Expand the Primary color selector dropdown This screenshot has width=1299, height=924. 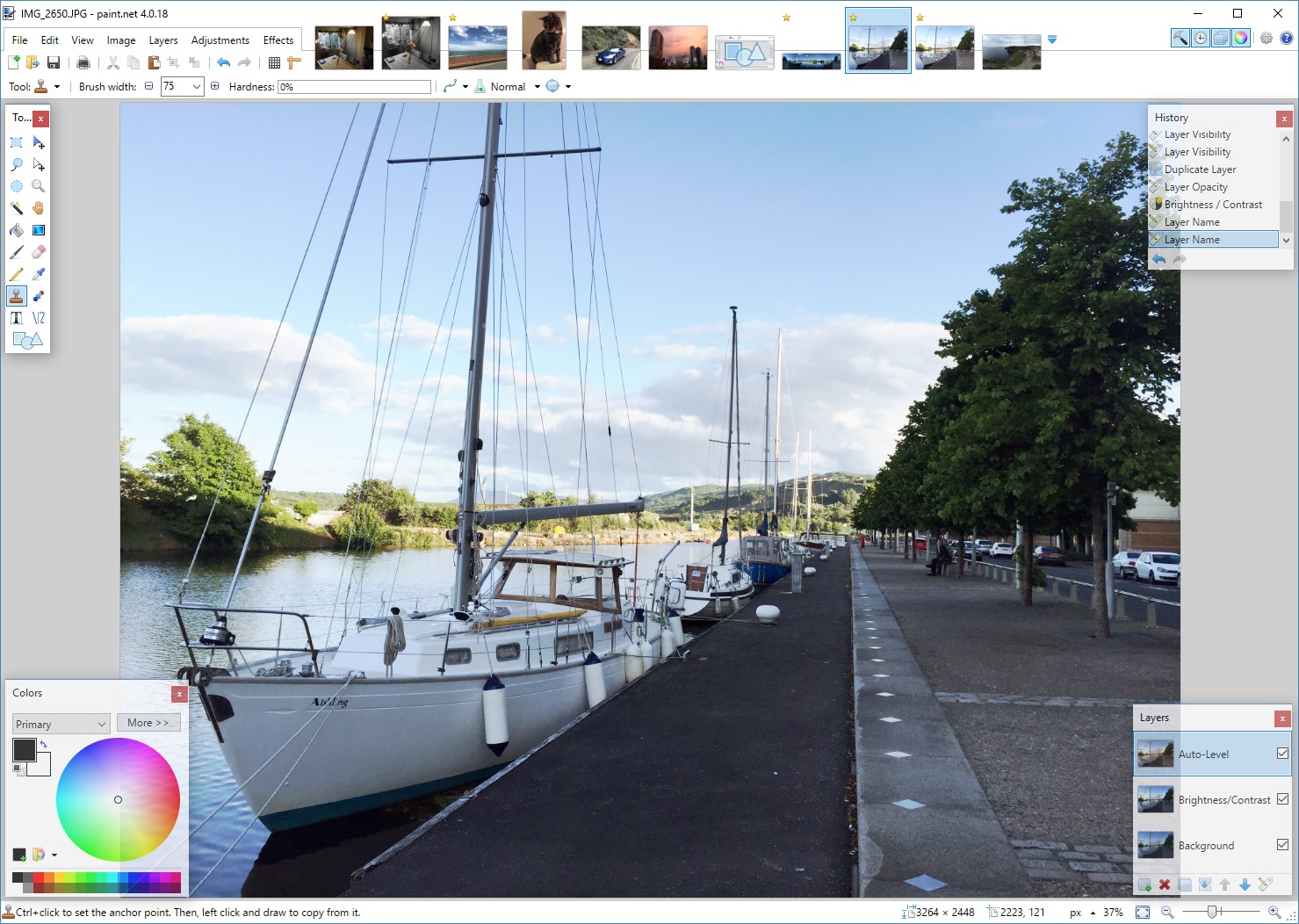point(101,723)
